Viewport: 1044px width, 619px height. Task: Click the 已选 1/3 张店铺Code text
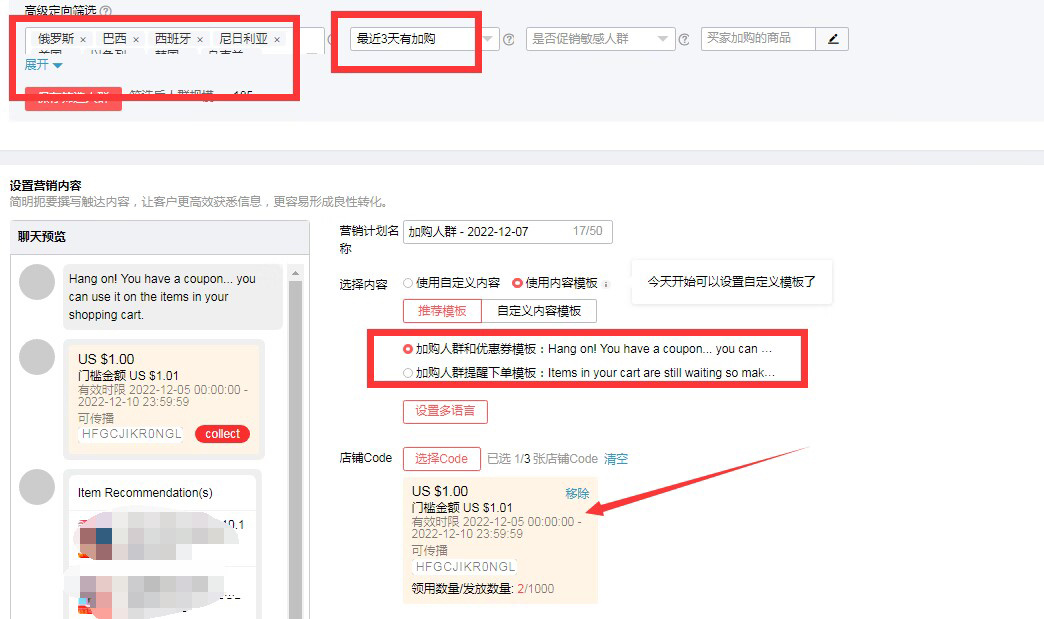coord(543,459)
